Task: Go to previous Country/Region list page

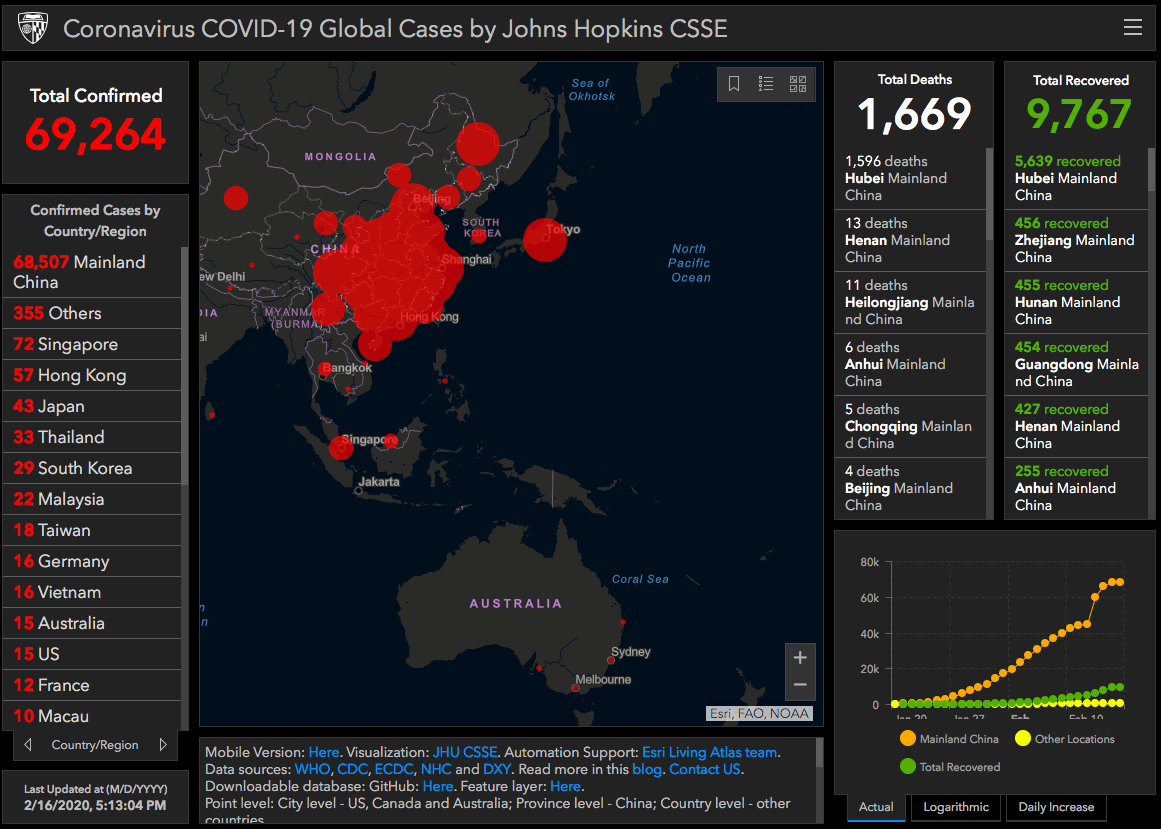Action: tap(28, 745)
